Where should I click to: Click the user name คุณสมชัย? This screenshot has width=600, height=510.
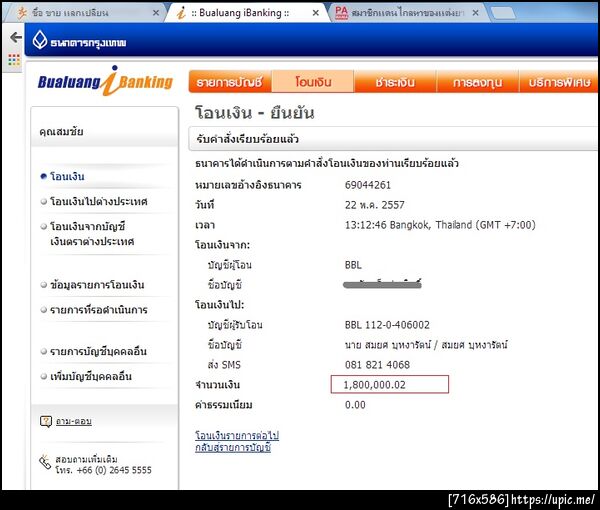click(x=61, y=132)
